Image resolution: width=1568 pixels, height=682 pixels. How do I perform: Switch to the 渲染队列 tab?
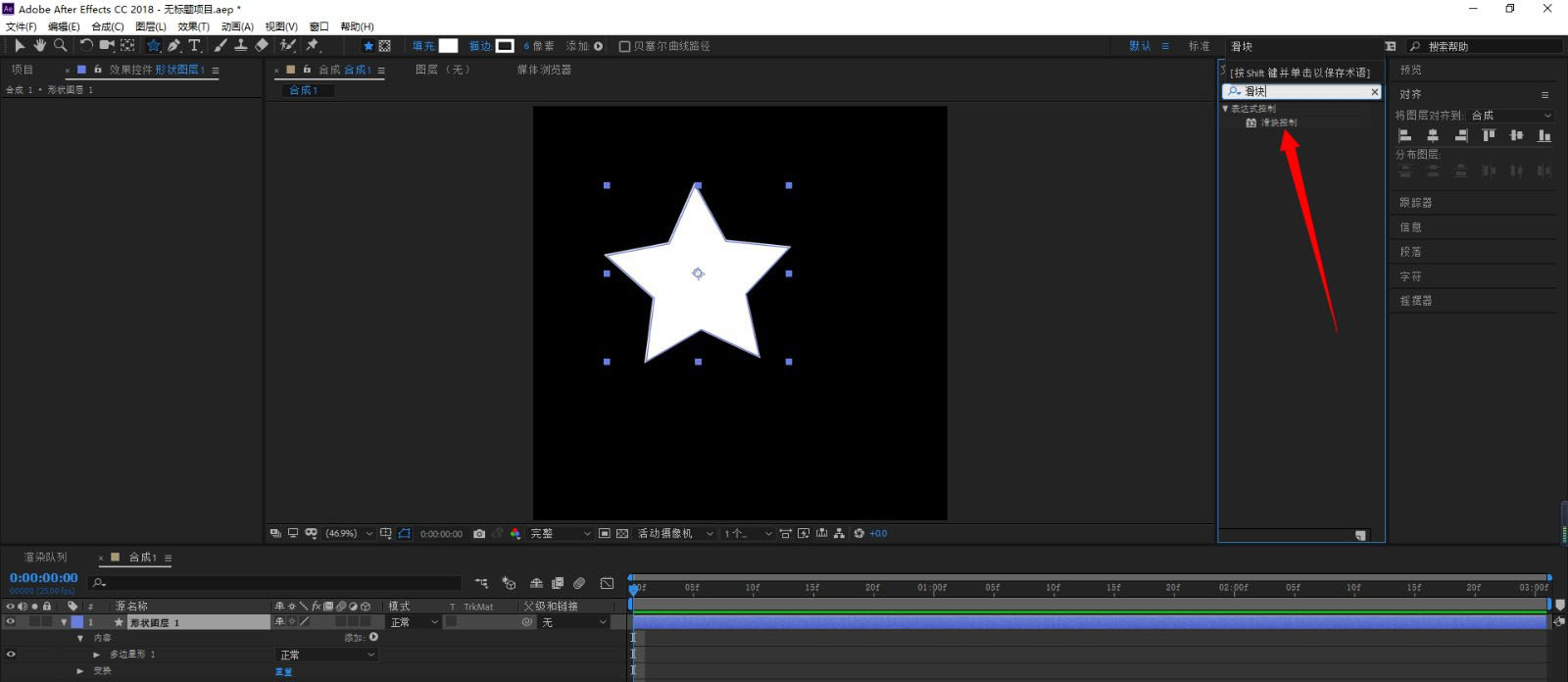45,558
